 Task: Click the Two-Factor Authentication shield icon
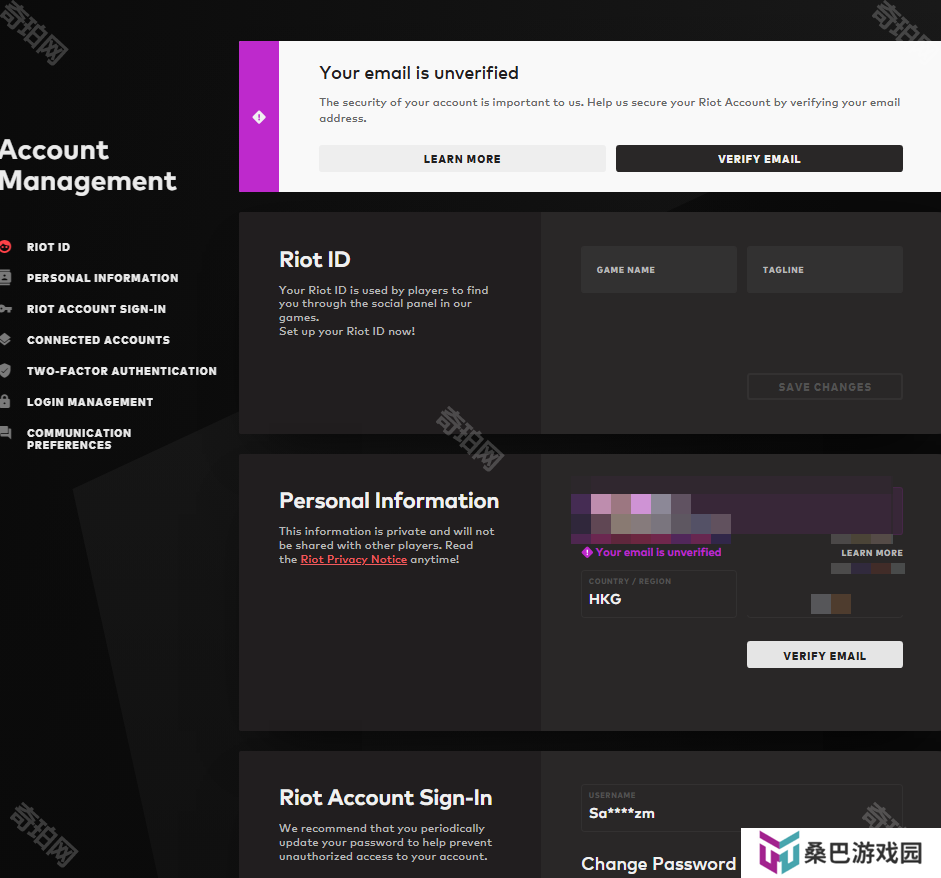6,371
